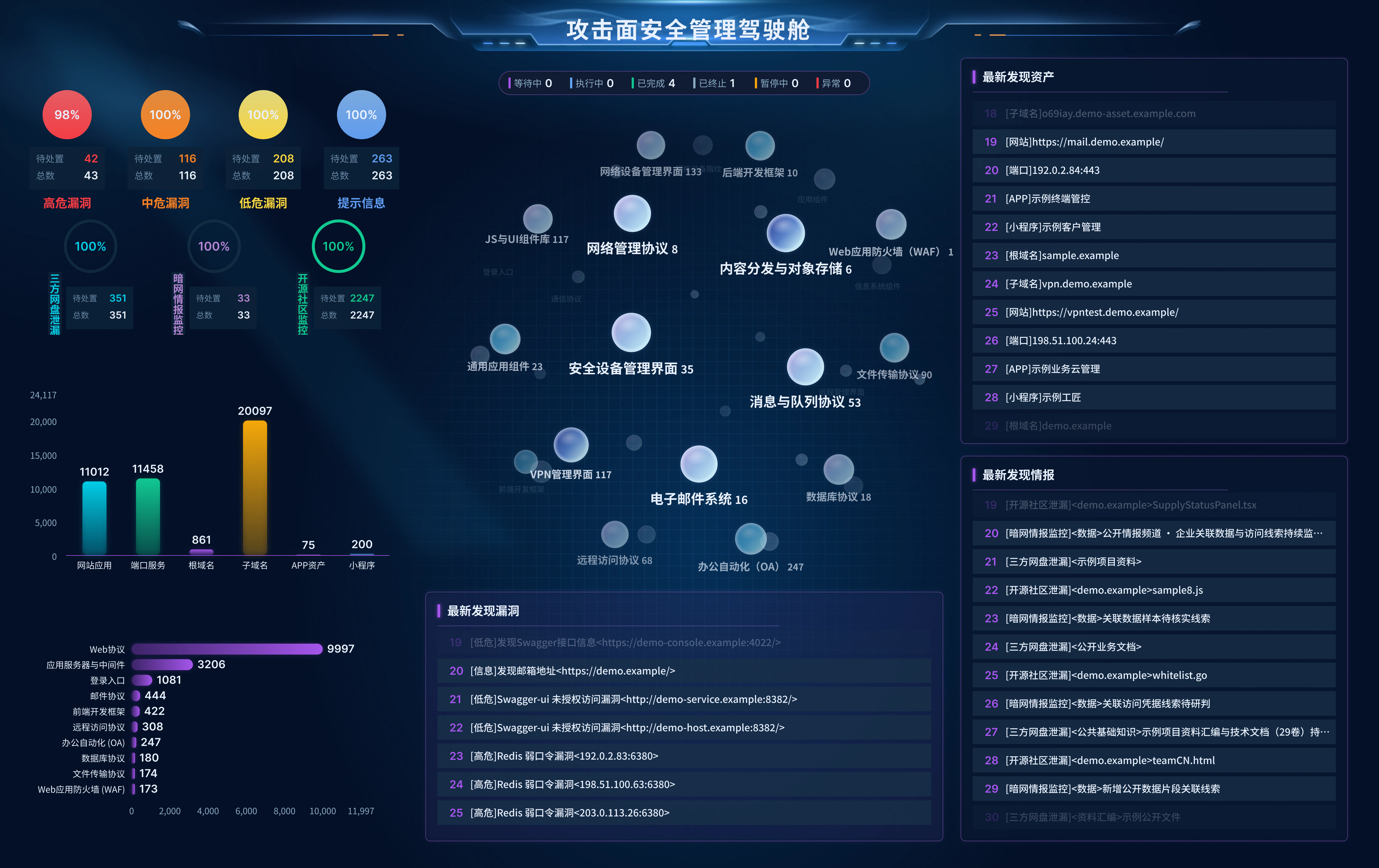The width and height of the screenshot is (1379, 868).
Task: Select the 通用应用组件 23 bubble
Action: point(505,339)
